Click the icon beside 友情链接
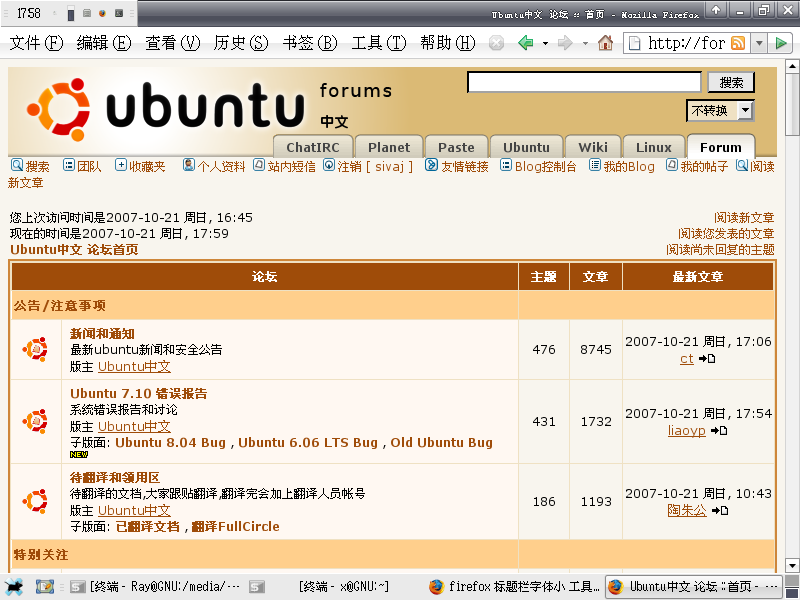The width and height of the screenshot is (800, 600). (432, 165)
